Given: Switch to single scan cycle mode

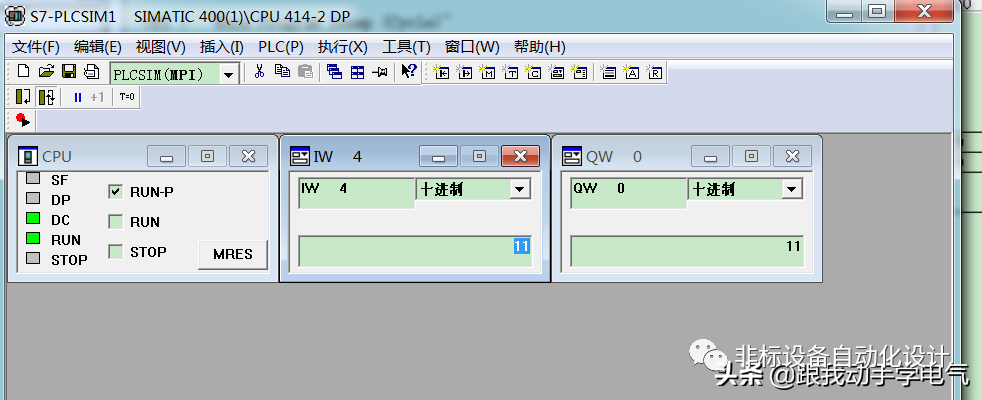Looking at the screenshot, I should click(x=23, y=97).
